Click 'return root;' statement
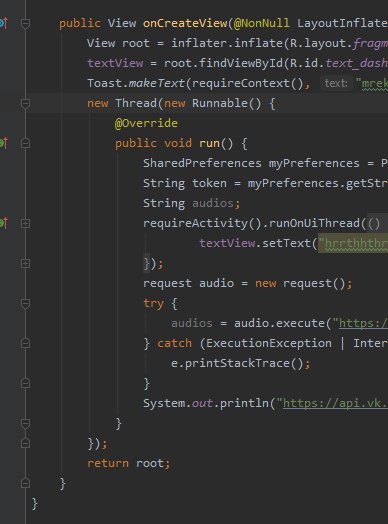388x524 pixels. point(129,464)
